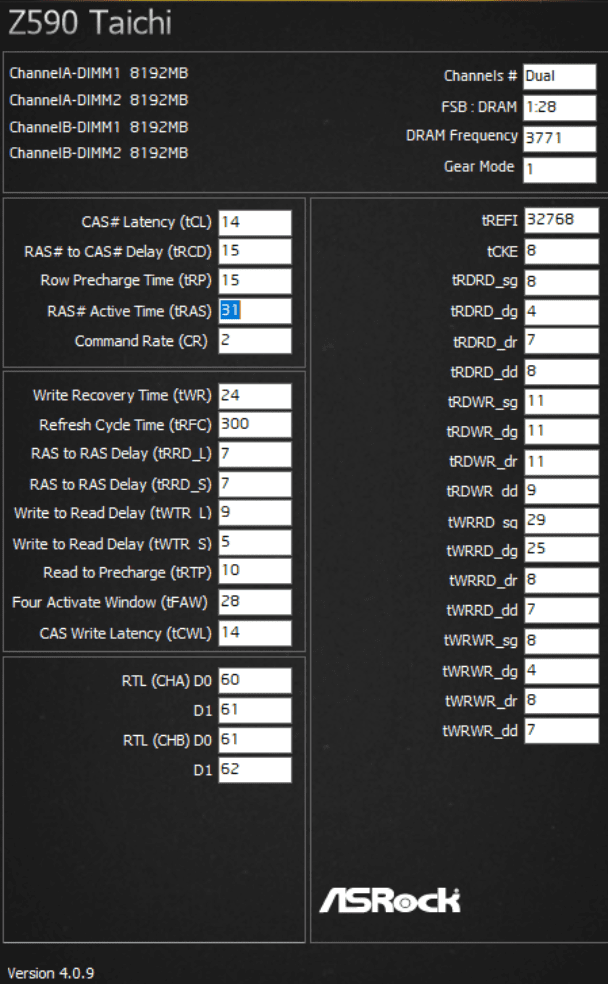Click the Write Recovery Time (tWR) field
This screenshot has height=984, width=608.
pyautogui.click(x=255, y=397)
